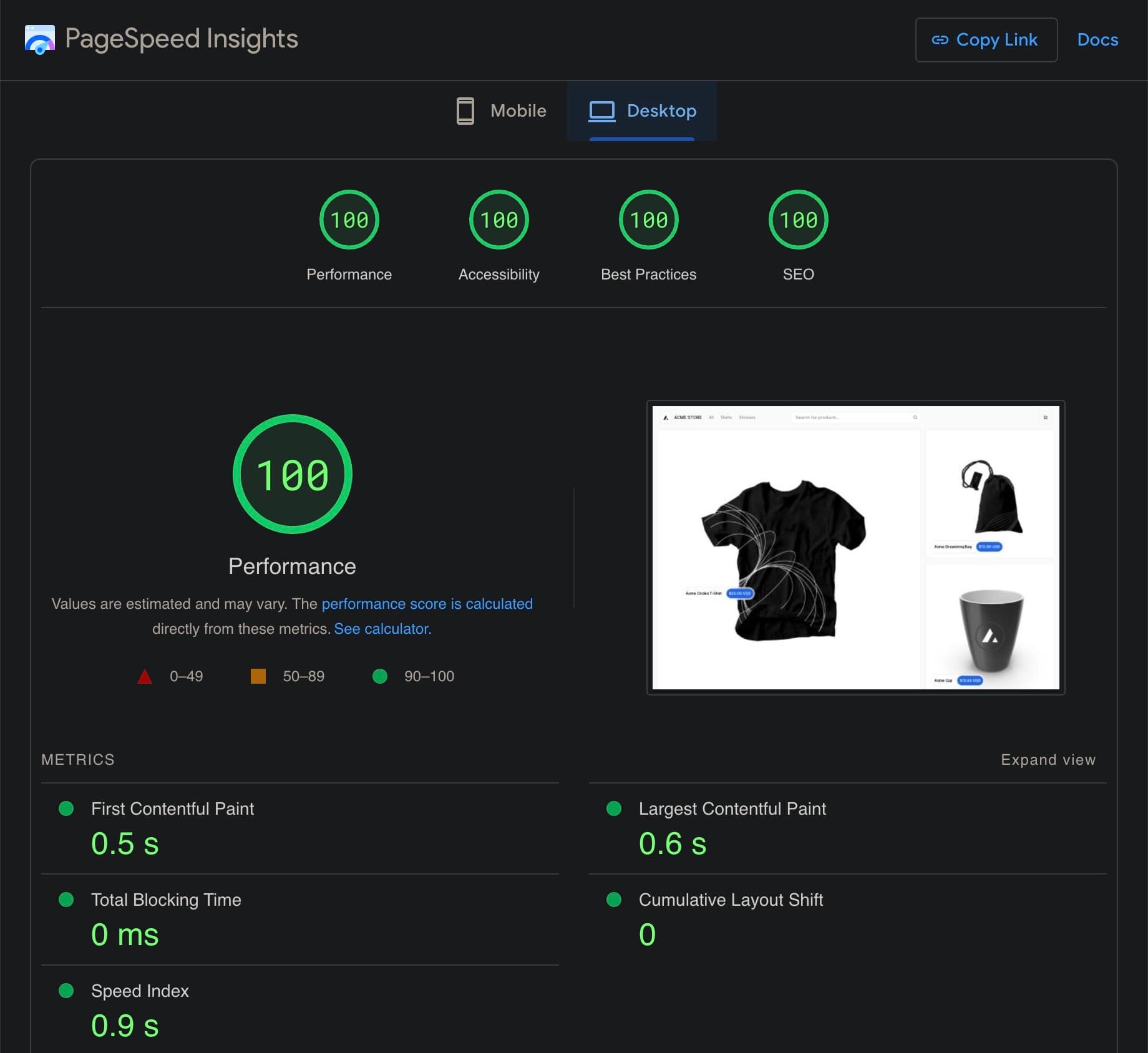The image size is (1148, 1053).
Task: Click the green dot next to Cumulative Layout Shift
Action: 613,900
